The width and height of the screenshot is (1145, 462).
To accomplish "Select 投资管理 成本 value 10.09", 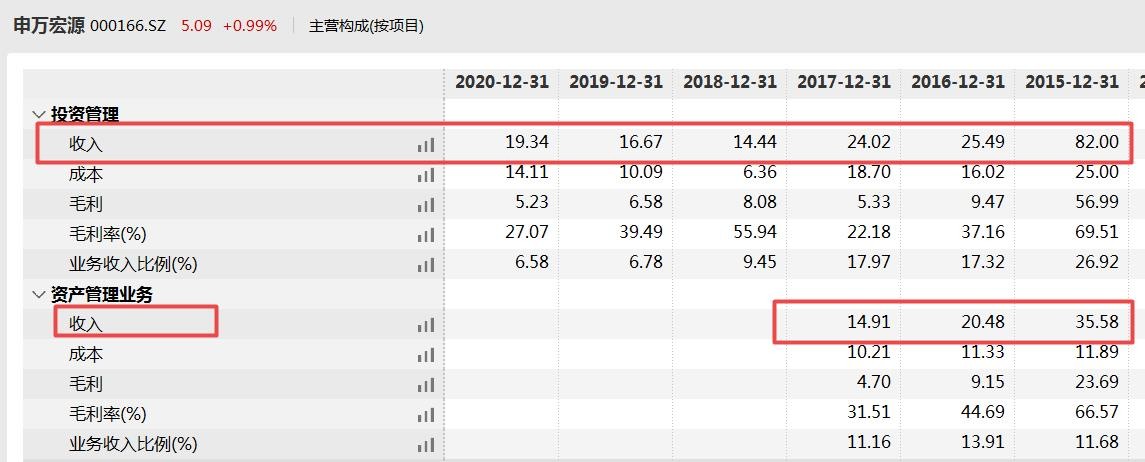I will click(x=641, y=172).
